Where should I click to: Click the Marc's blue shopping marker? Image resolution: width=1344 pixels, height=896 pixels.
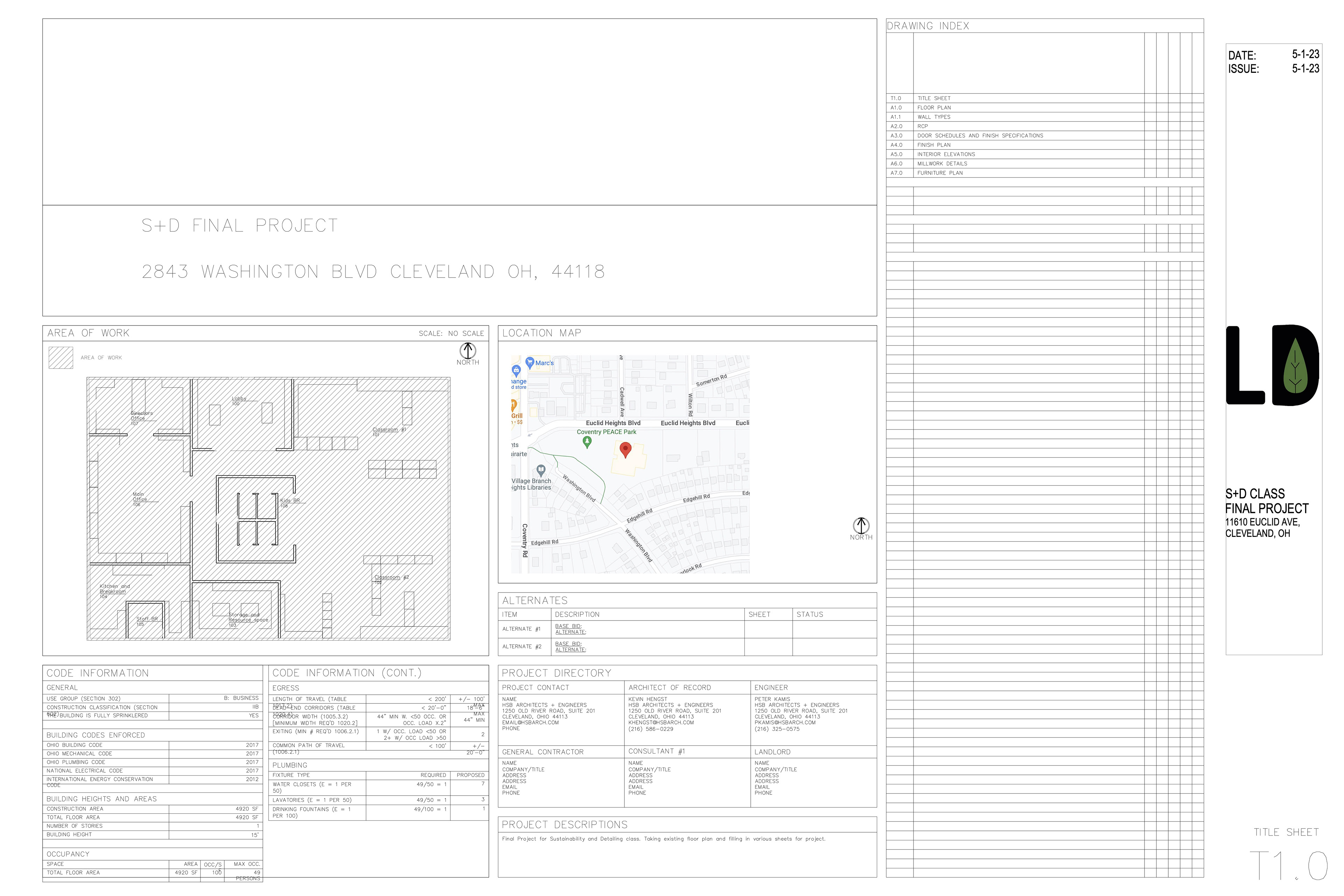(530, 362)
